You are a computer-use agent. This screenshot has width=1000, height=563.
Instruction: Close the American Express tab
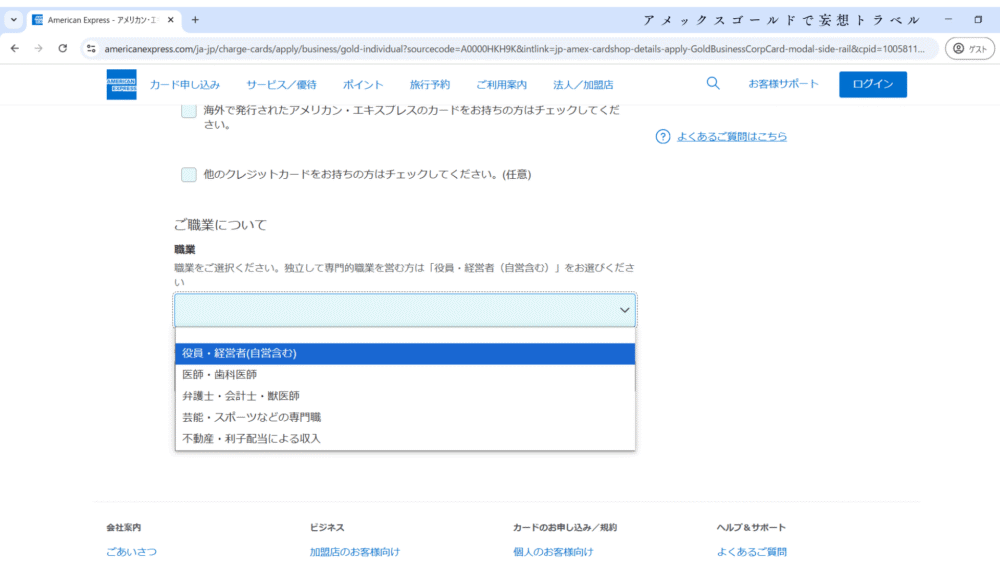coord(170,20)
